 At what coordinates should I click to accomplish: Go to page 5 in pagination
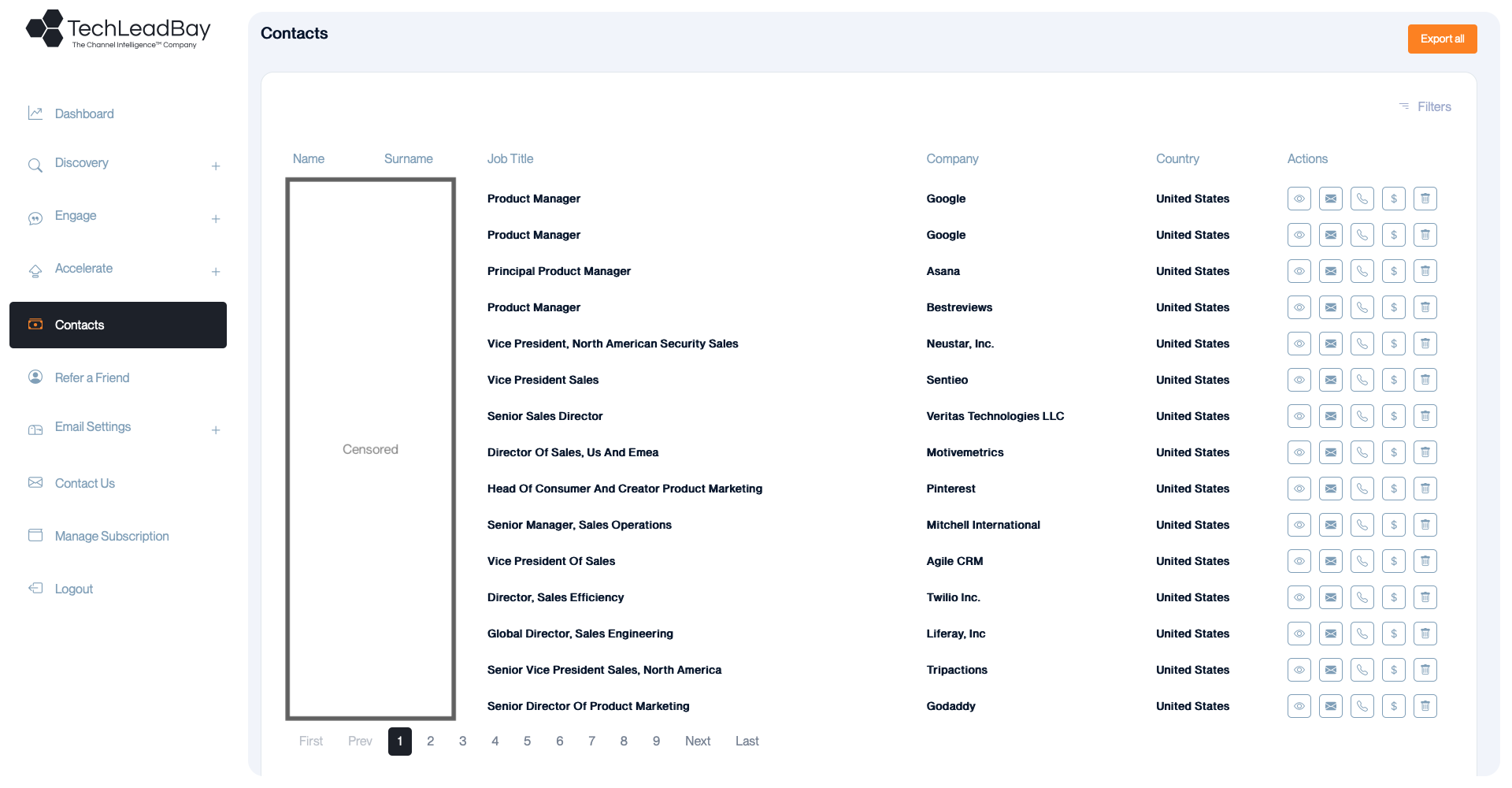point(528,741)
